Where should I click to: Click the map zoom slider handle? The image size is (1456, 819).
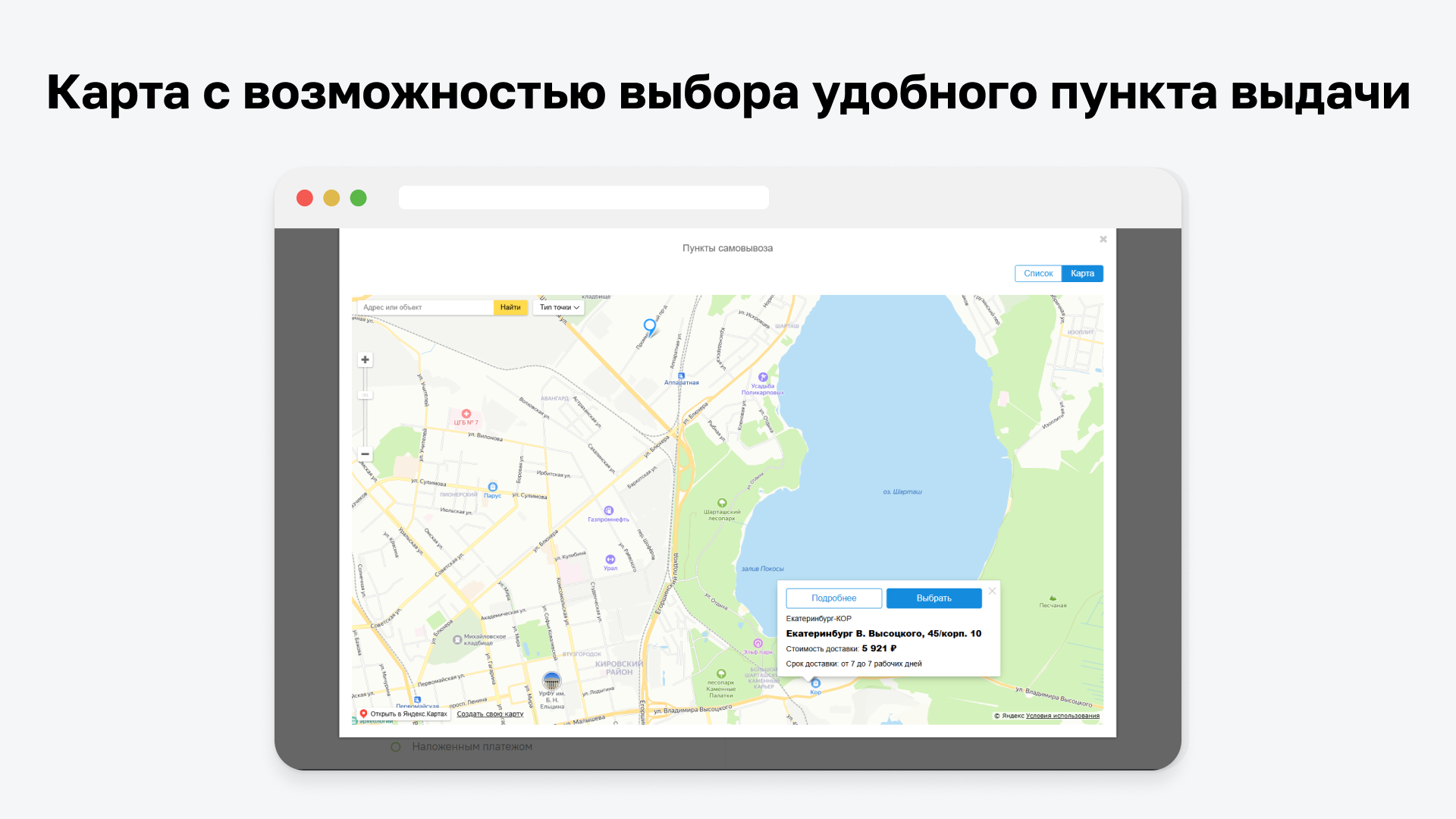(x=365, y=395)
